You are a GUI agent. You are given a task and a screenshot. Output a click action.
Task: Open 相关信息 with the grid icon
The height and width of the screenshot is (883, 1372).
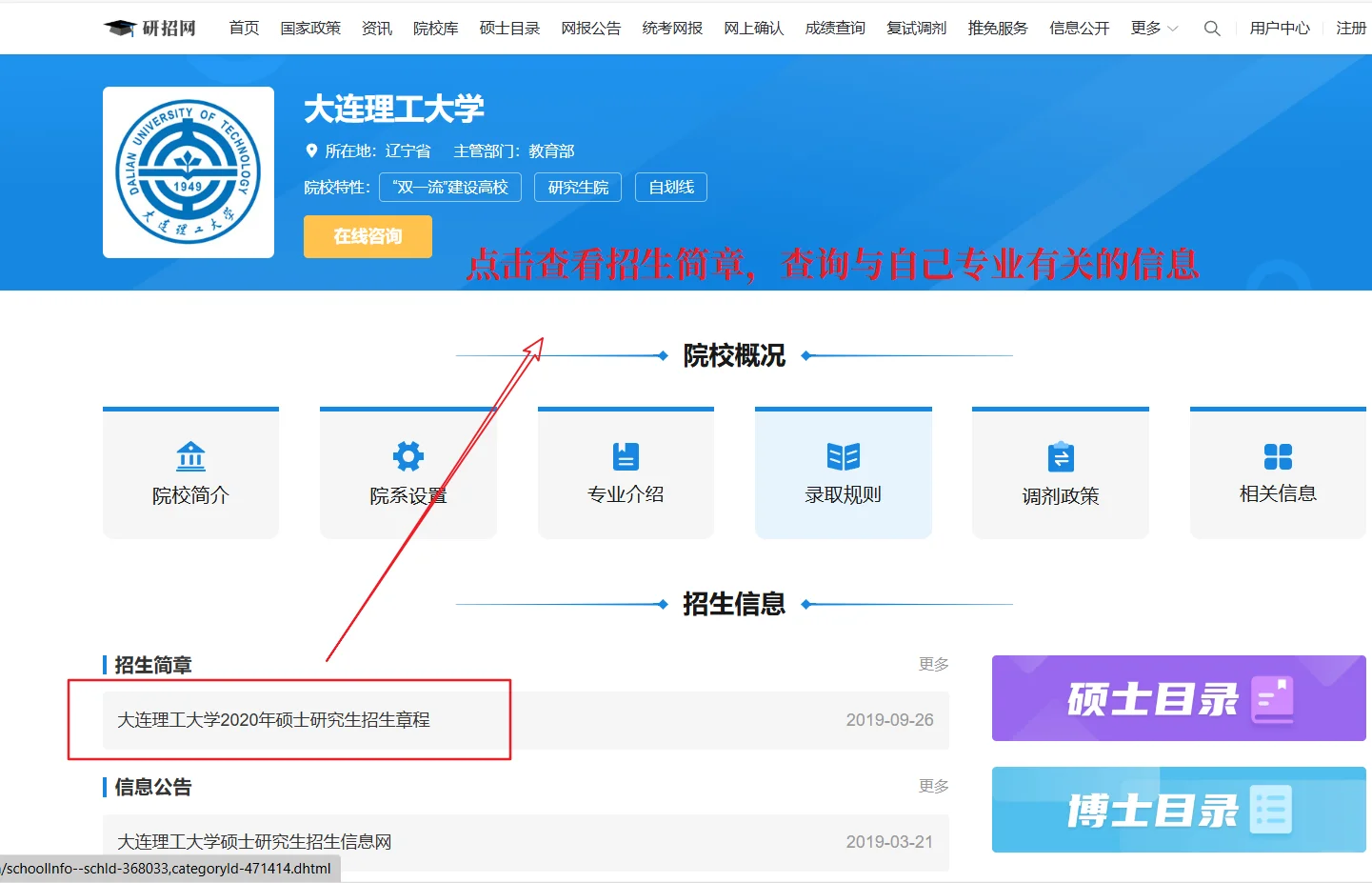1277,456
